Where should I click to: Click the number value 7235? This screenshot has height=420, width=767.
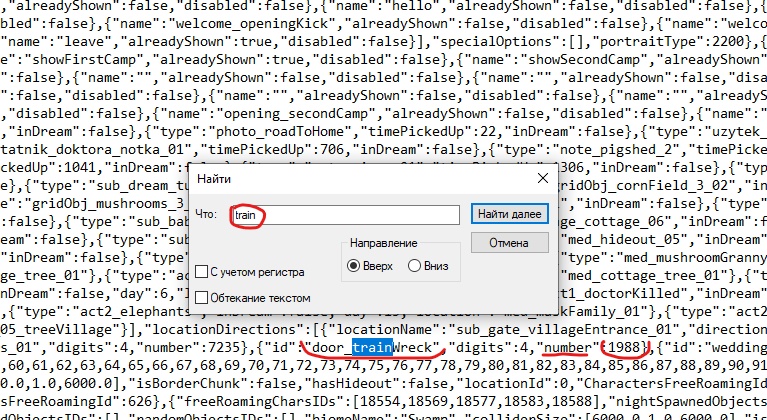tap(225, 348)
